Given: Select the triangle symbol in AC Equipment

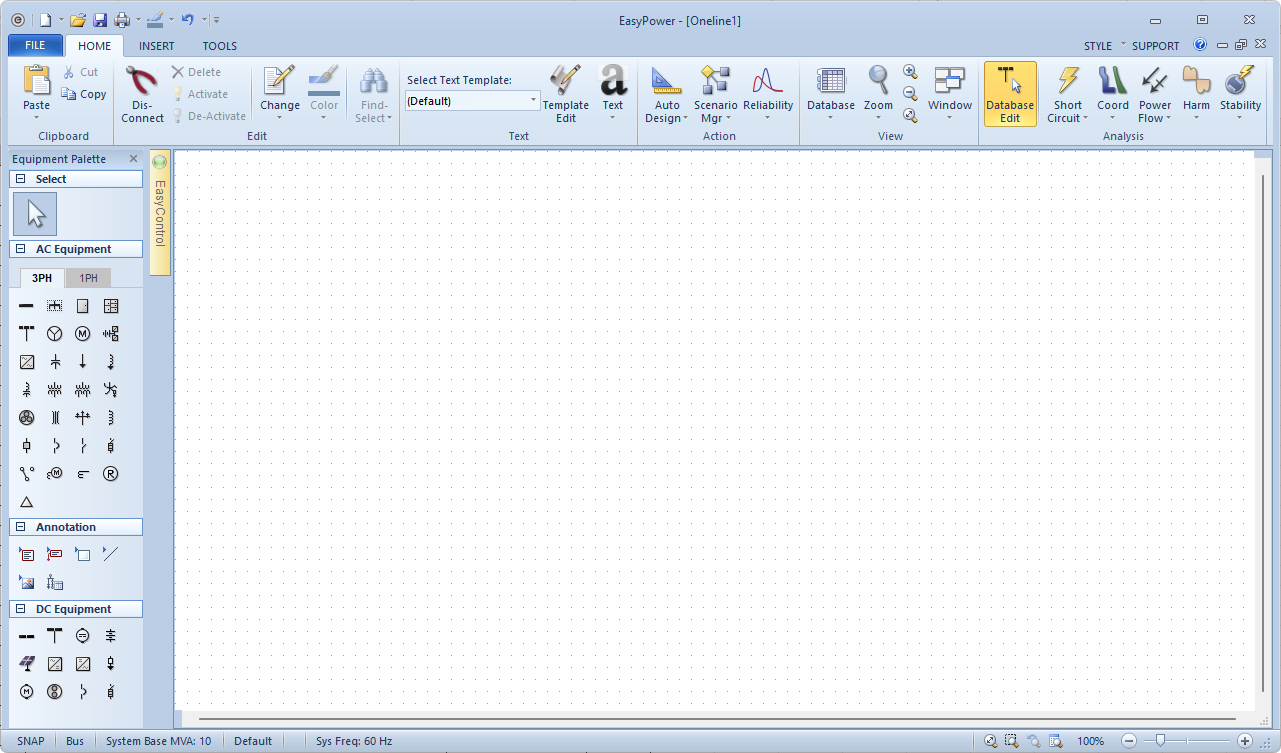Looking at the screenshot, I should (27, 502).
